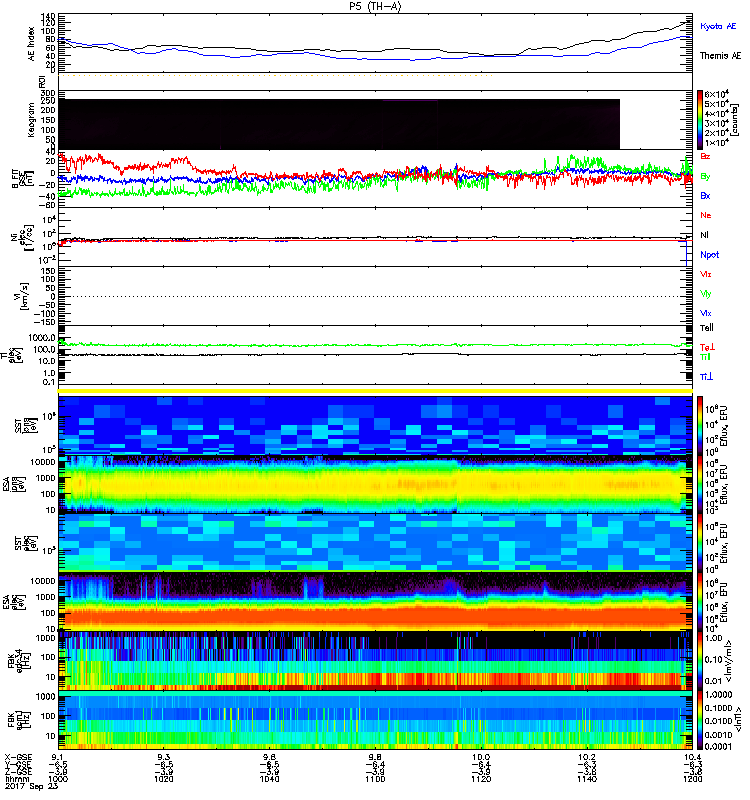
Task: Click the "1100" time tick label
Action: [375, 779]
